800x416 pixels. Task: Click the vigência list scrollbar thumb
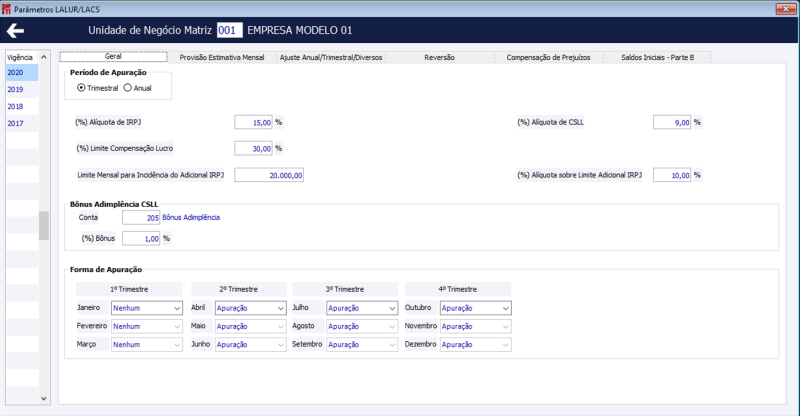44,226
